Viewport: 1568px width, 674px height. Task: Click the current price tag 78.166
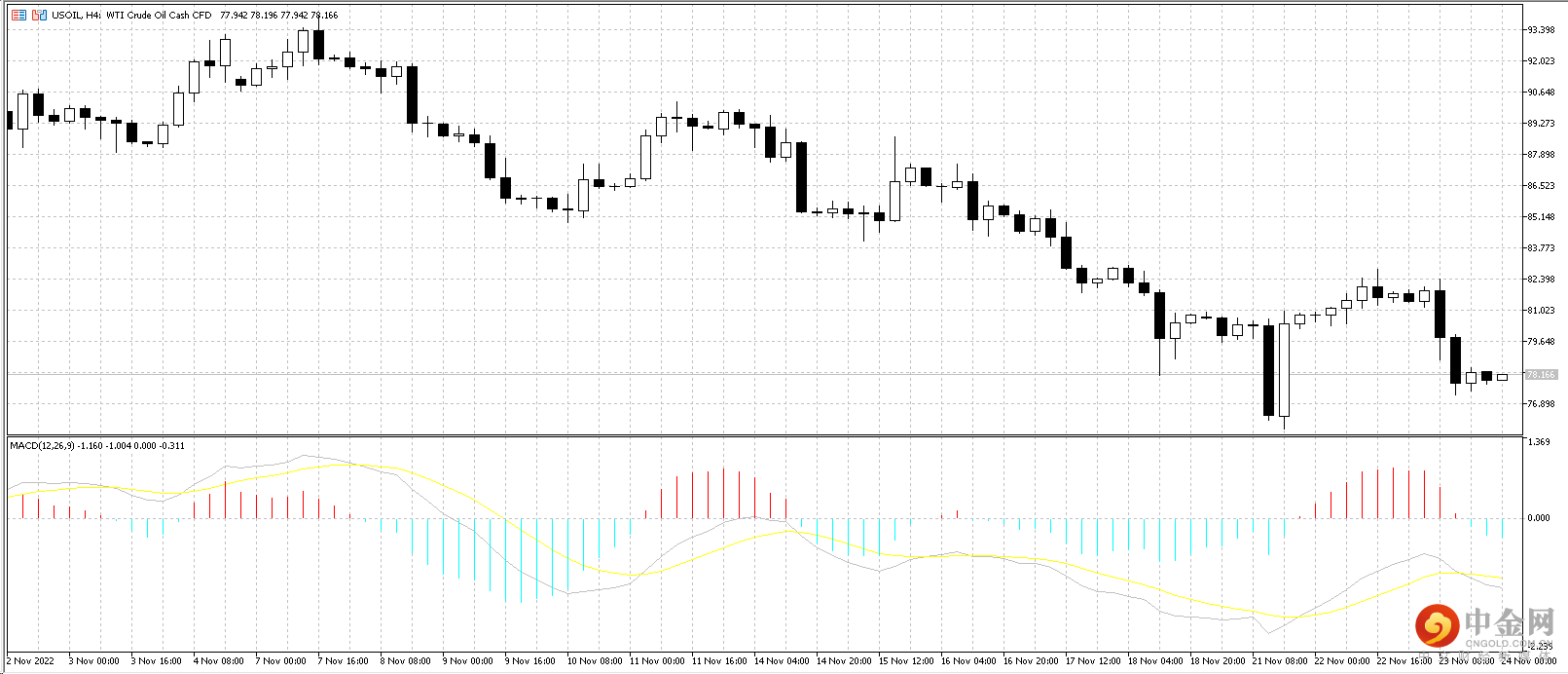coord(1541,375)
